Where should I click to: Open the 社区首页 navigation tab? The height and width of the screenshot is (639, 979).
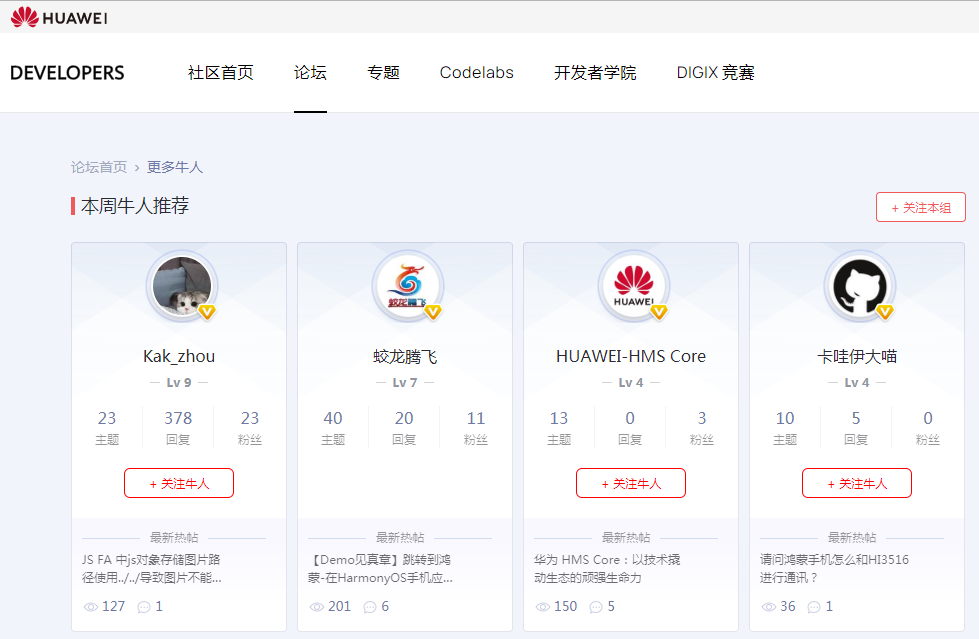pos(221,73)
